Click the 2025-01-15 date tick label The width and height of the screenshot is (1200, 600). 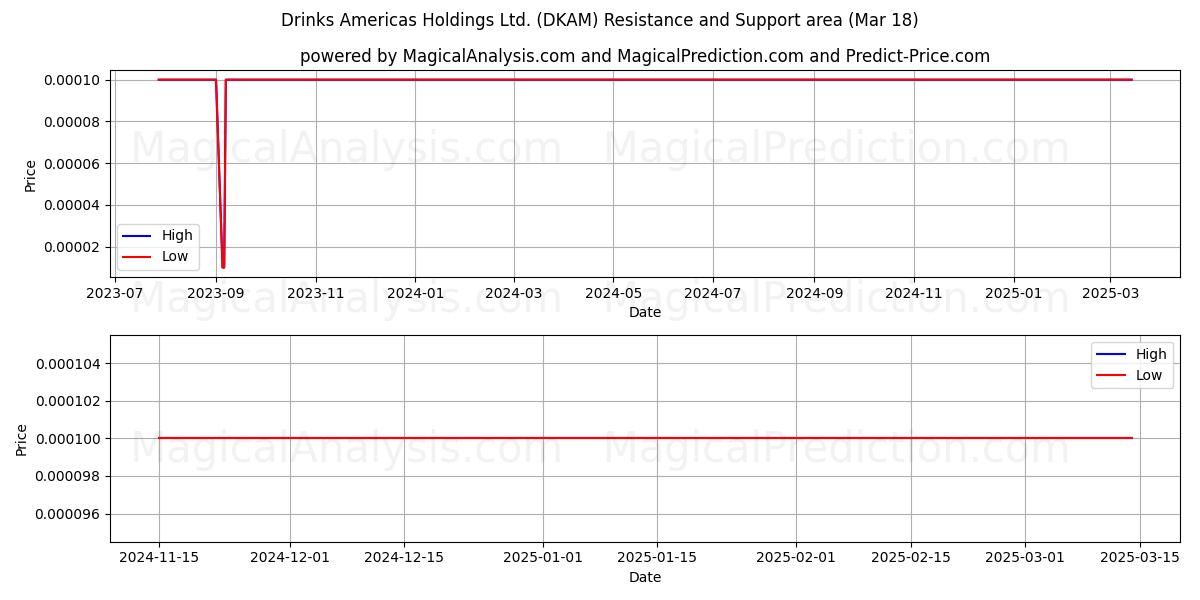click(x=657, y=557)
